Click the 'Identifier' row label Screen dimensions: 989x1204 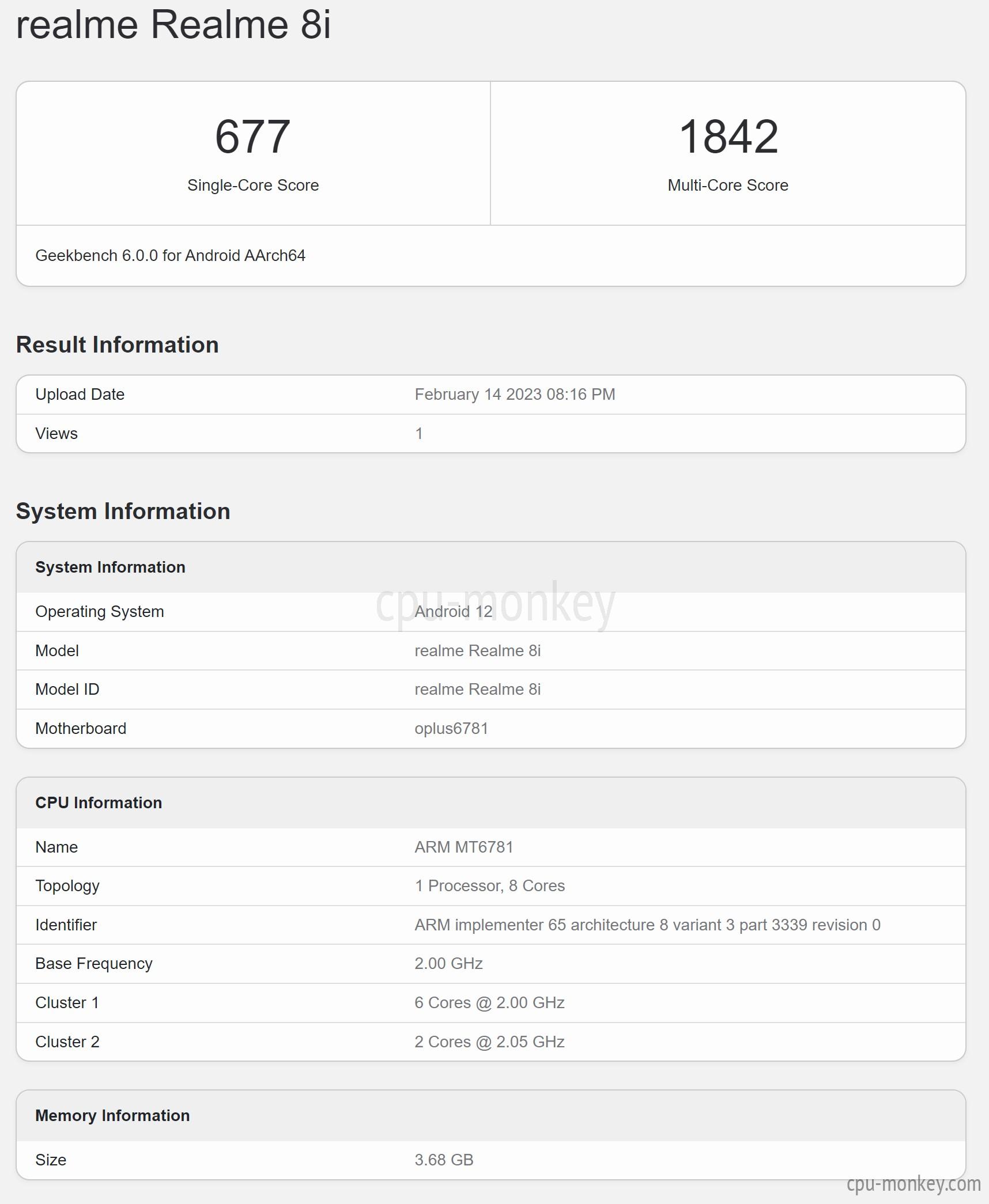point(66,925)
